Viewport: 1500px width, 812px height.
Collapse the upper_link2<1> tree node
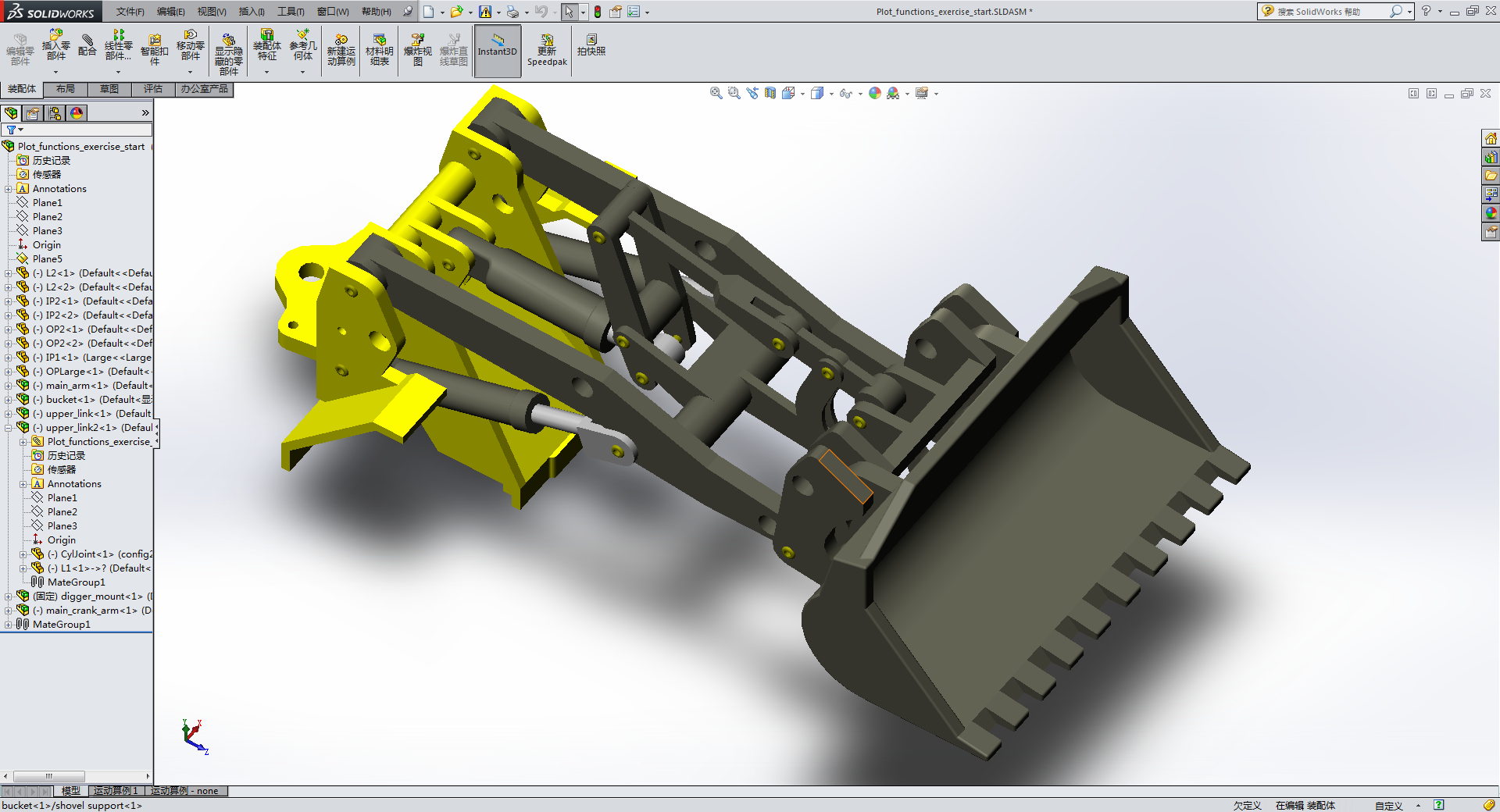coord(9,428)
